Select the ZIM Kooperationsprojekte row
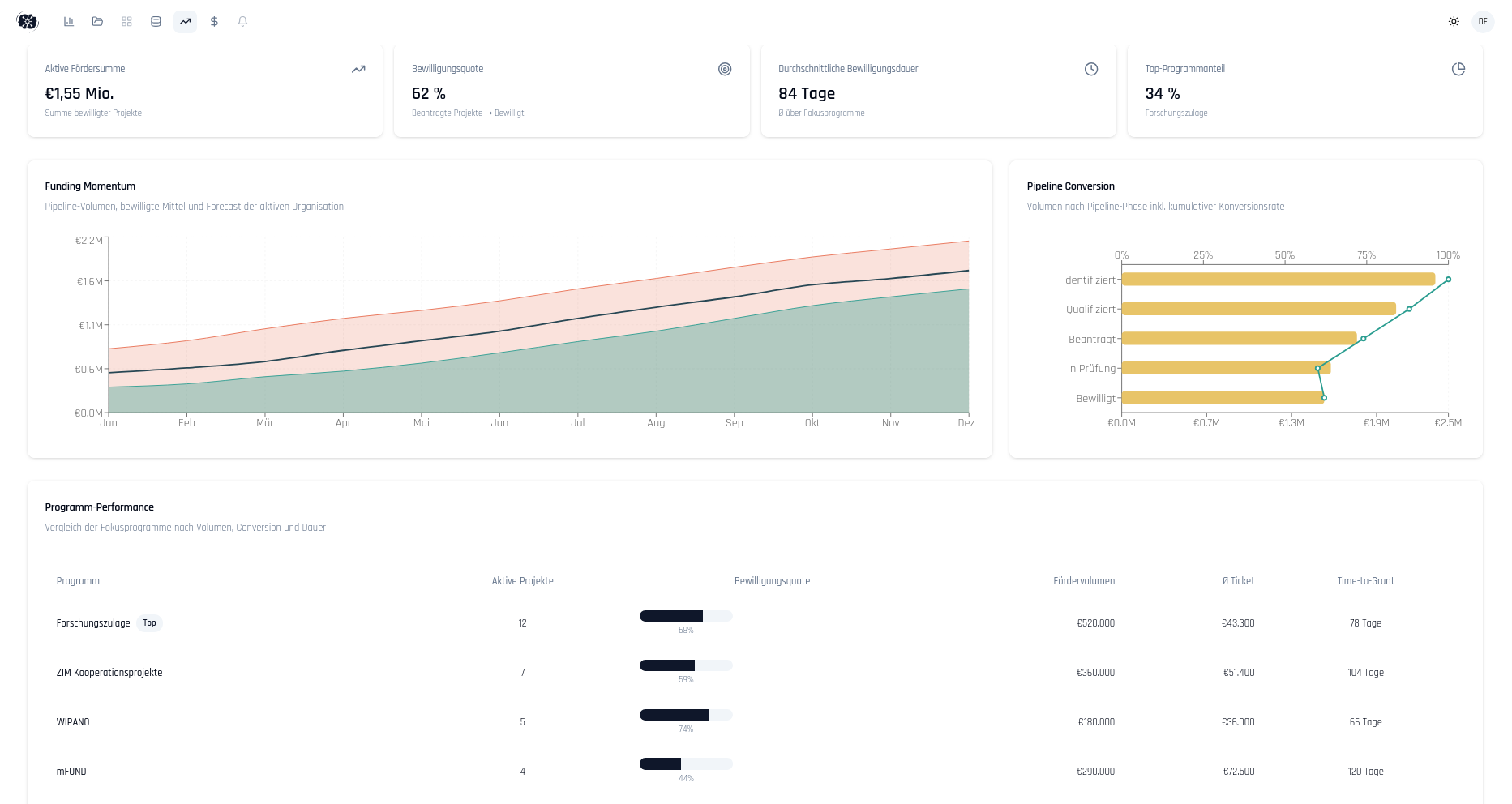Viewport: 1512px width, 804px height. pos(109,673)
